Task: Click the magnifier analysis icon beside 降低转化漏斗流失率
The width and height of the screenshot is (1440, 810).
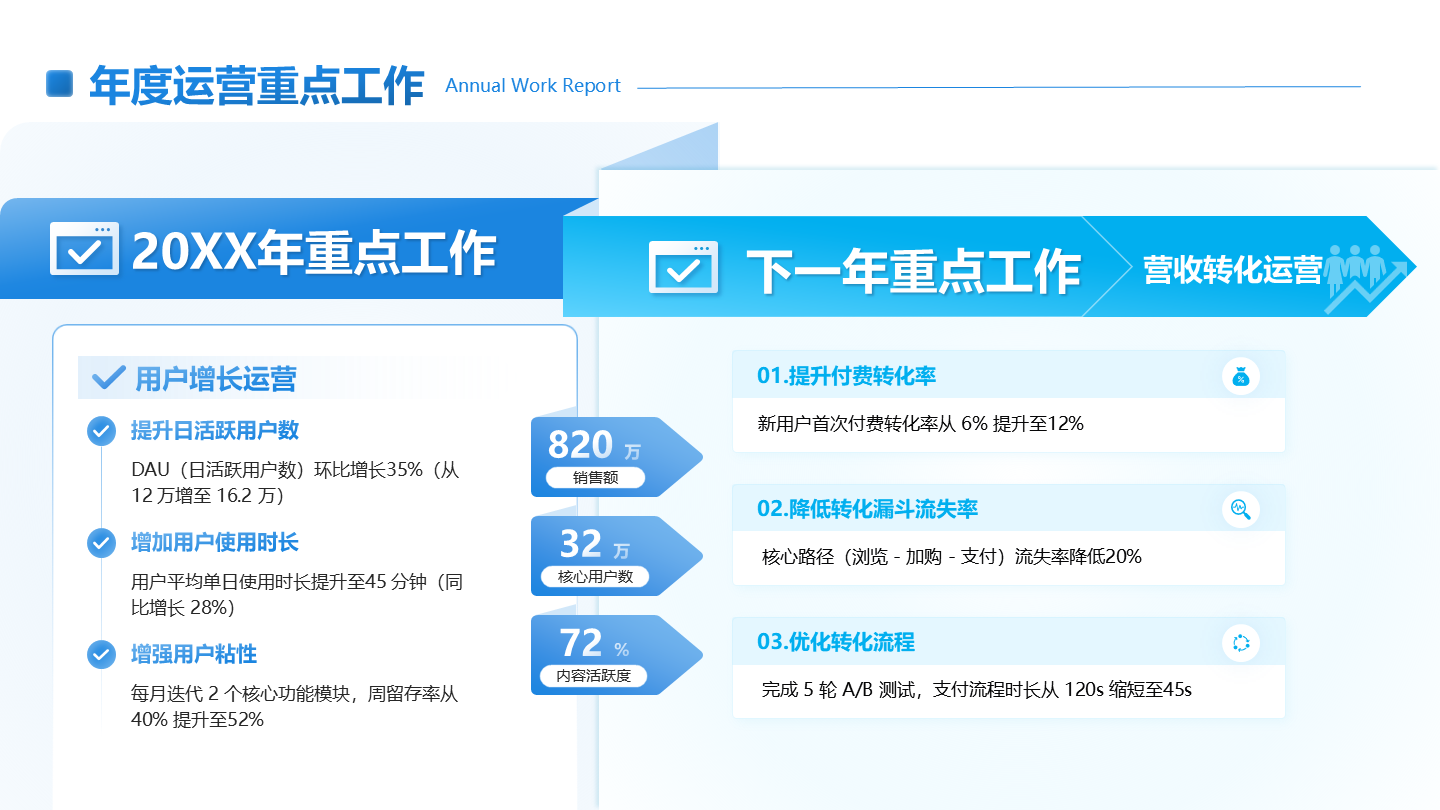Action: tap(1241, 510)
